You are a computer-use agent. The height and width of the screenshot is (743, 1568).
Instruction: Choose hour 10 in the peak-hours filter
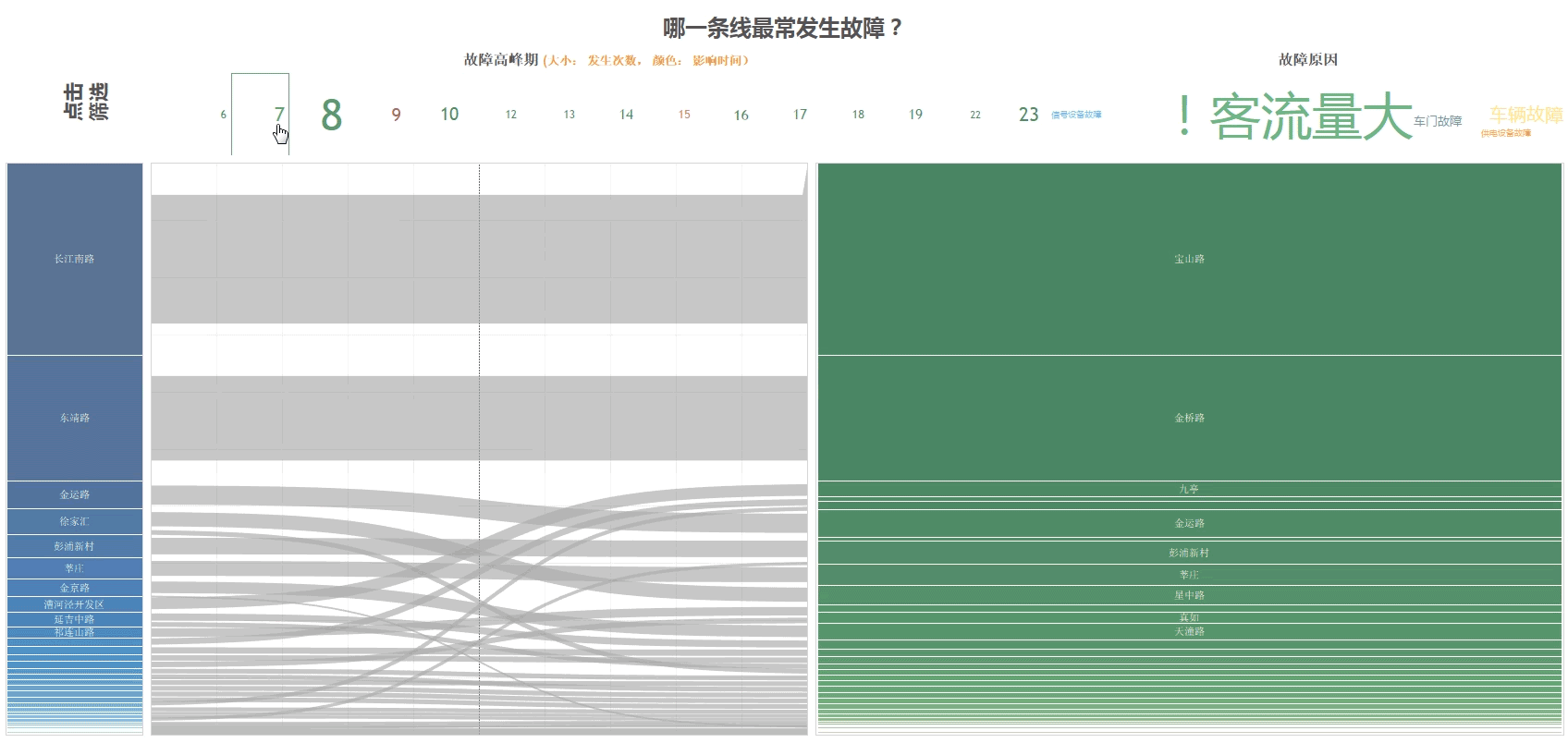click(449, 115)
